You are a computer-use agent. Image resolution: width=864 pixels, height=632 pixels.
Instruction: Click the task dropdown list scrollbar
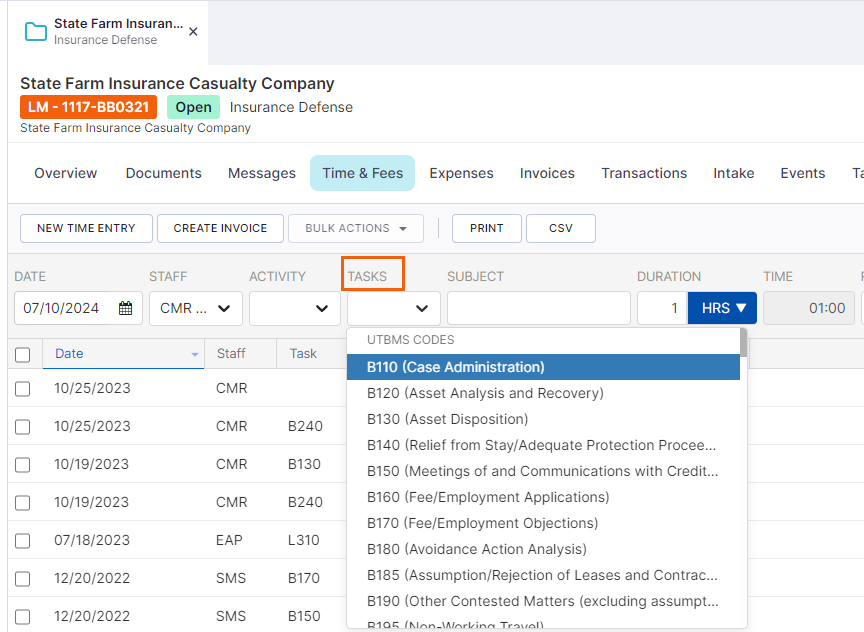[x=743, y=343]
